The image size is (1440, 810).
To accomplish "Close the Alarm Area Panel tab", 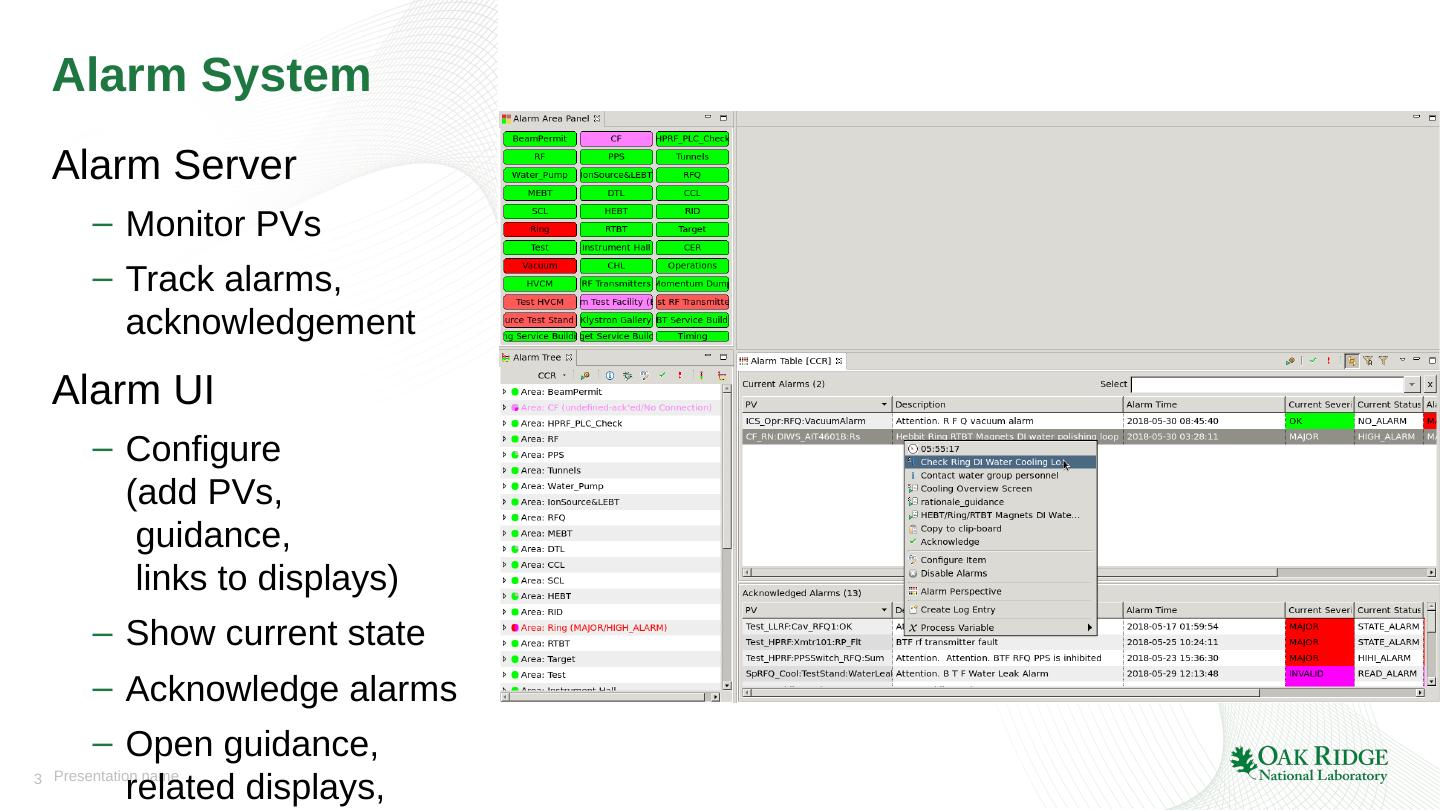I will coord(597,119).
